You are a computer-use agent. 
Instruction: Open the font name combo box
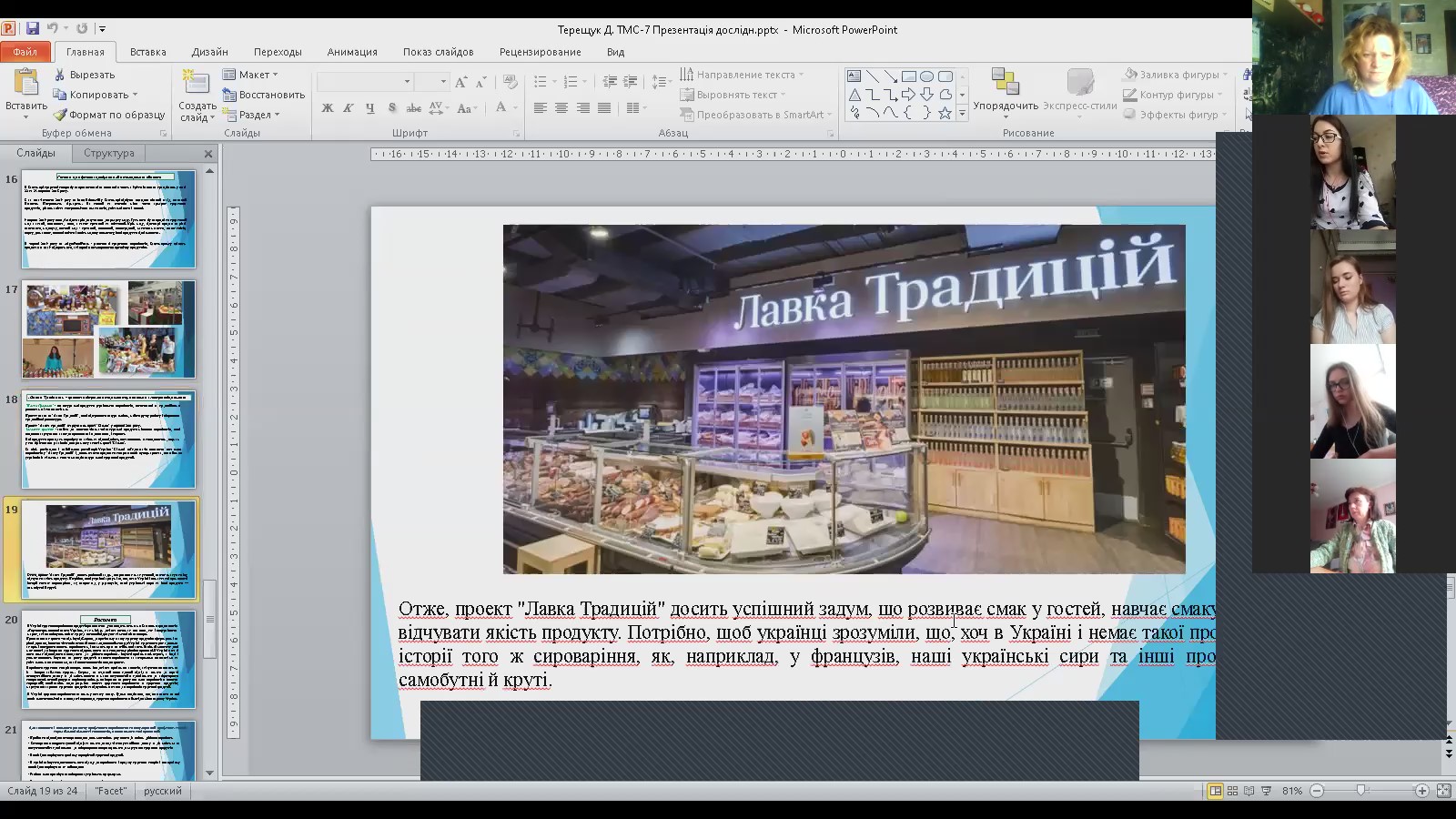365,82
